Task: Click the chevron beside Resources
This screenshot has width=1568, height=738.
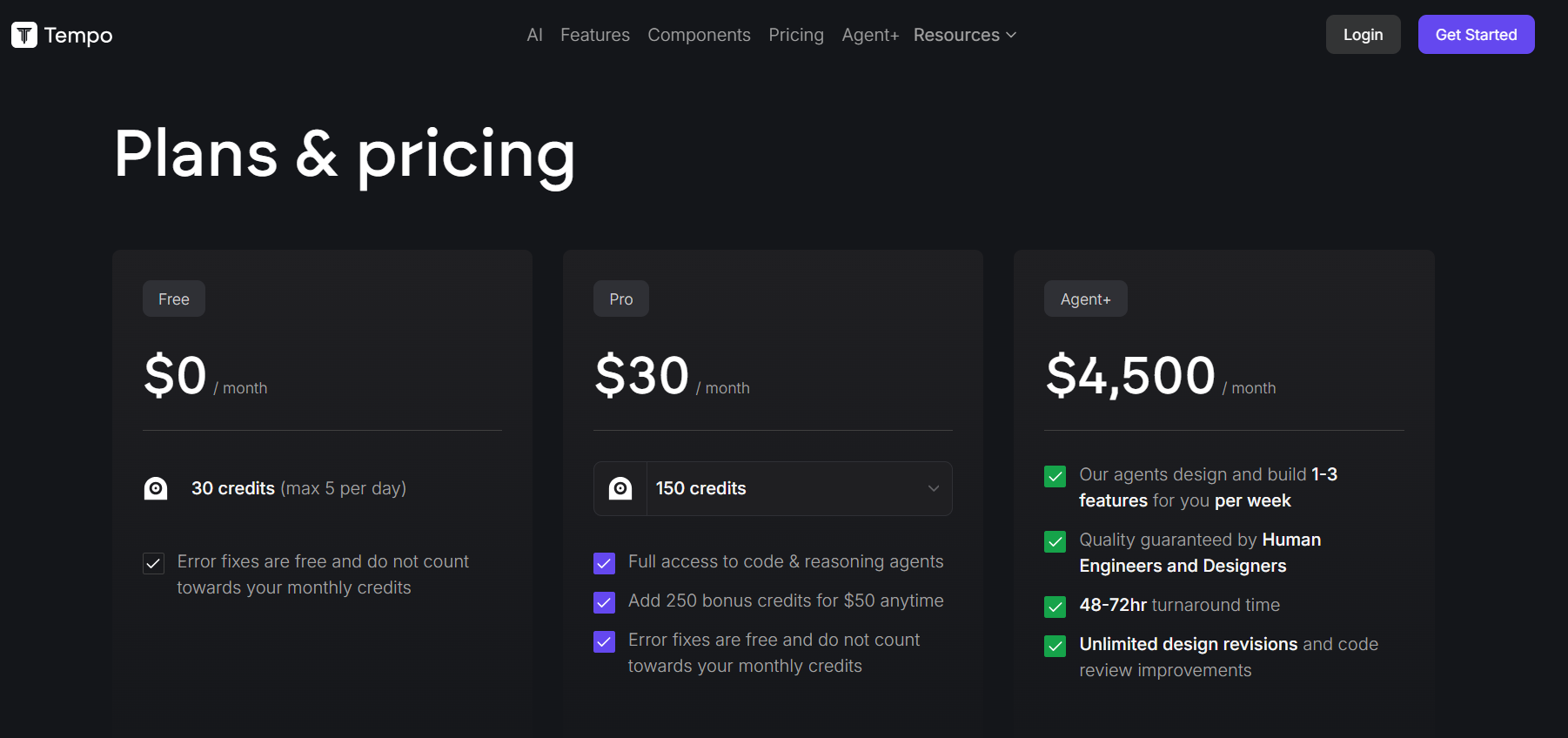Action: 1011,35
